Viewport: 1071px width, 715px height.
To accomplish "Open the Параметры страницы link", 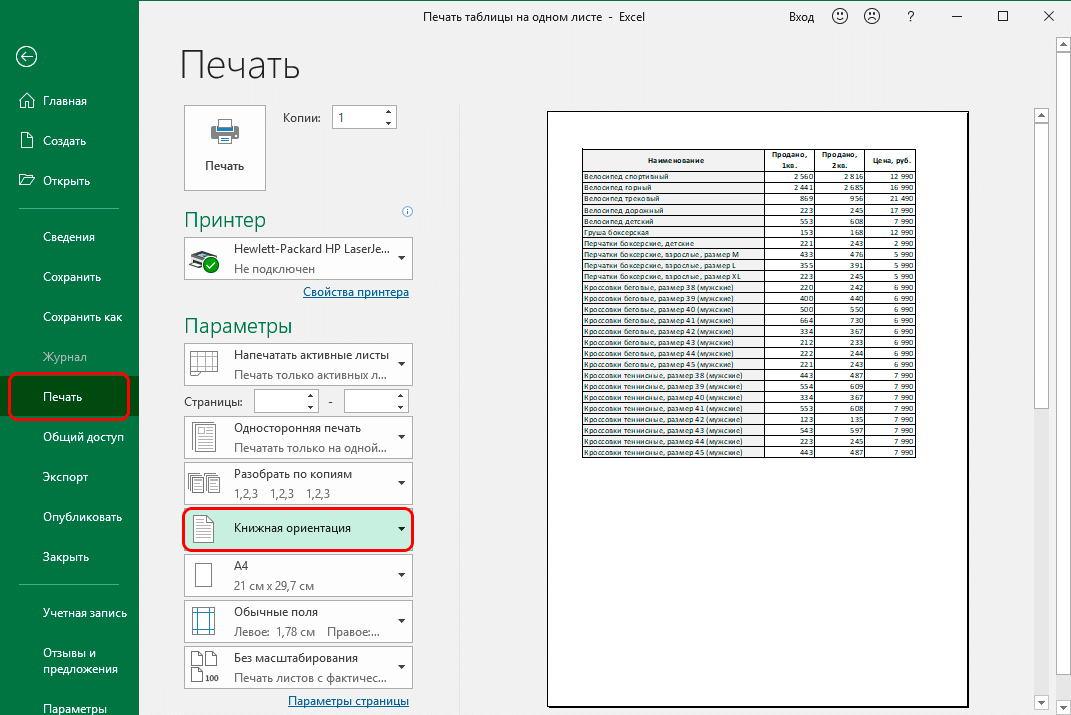I will point(348,701).
